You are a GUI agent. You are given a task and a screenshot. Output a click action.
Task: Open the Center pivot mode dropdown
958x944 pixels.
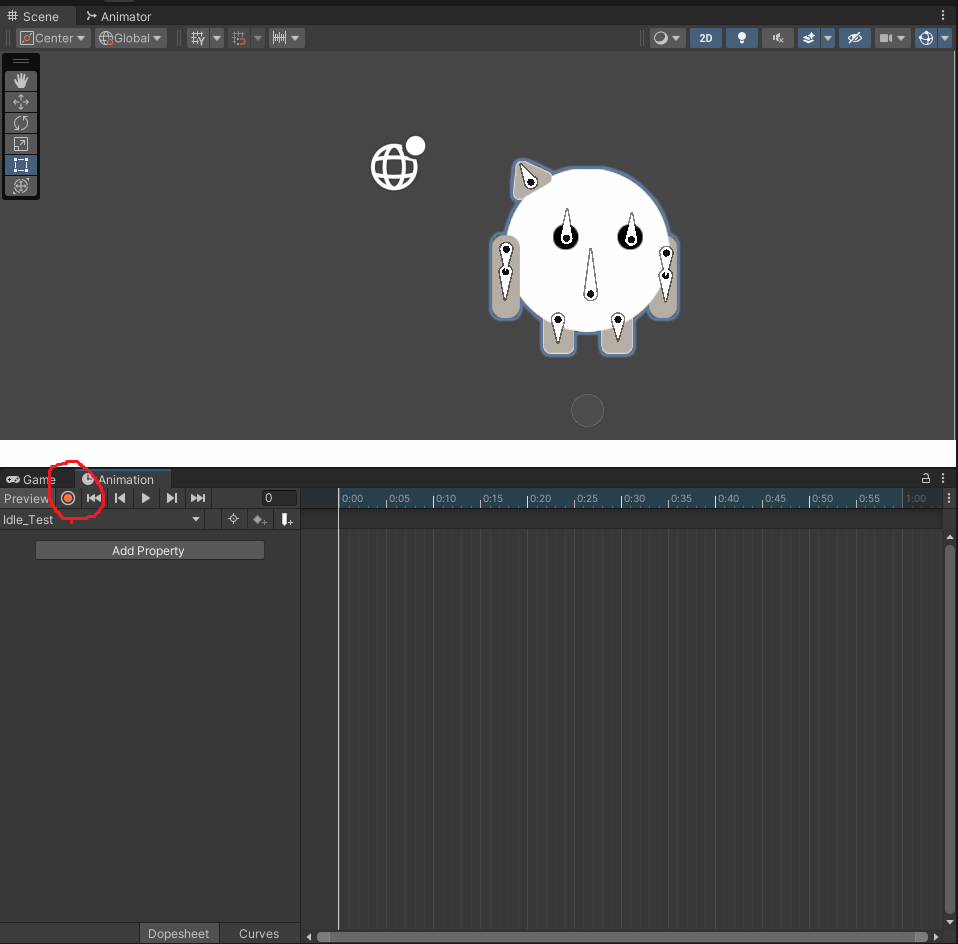(x=52, y=38)
